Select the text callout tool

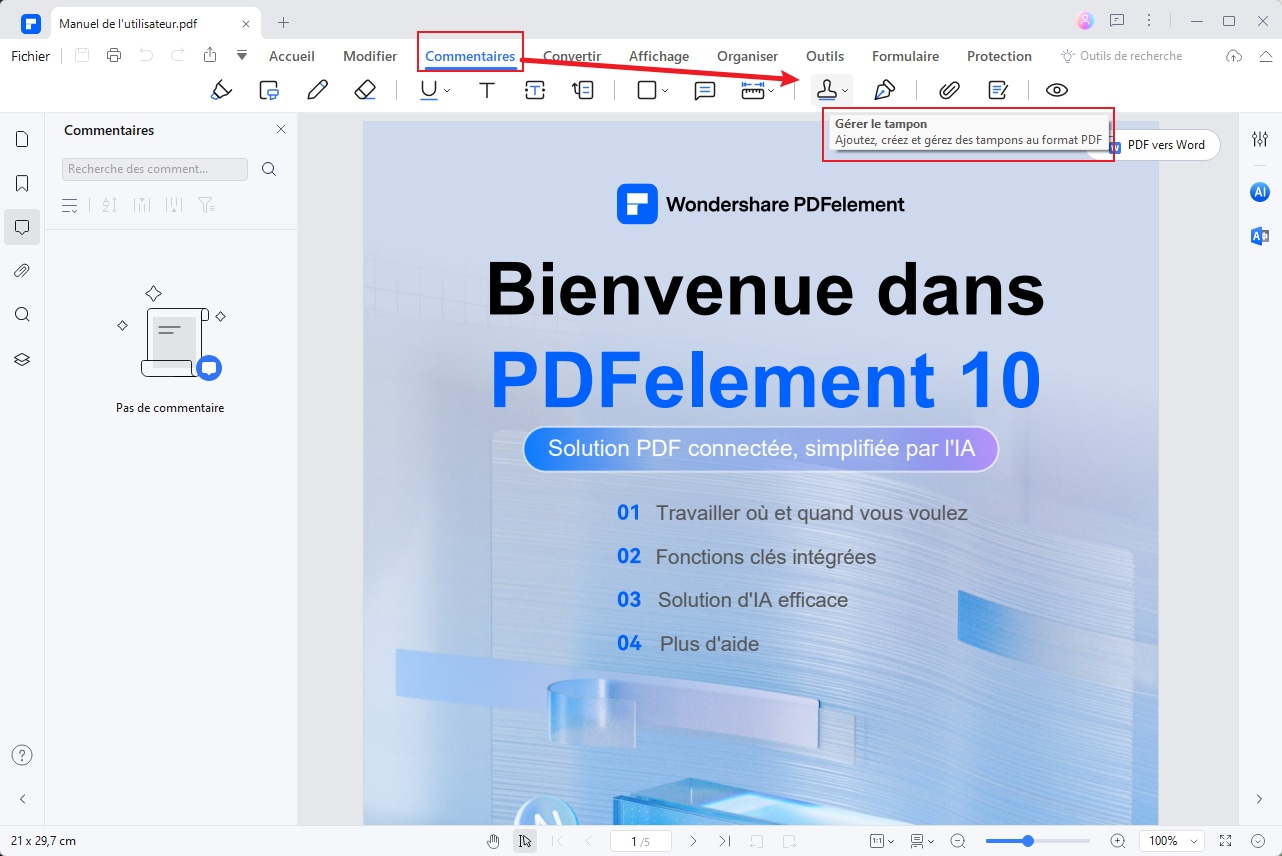583,90
